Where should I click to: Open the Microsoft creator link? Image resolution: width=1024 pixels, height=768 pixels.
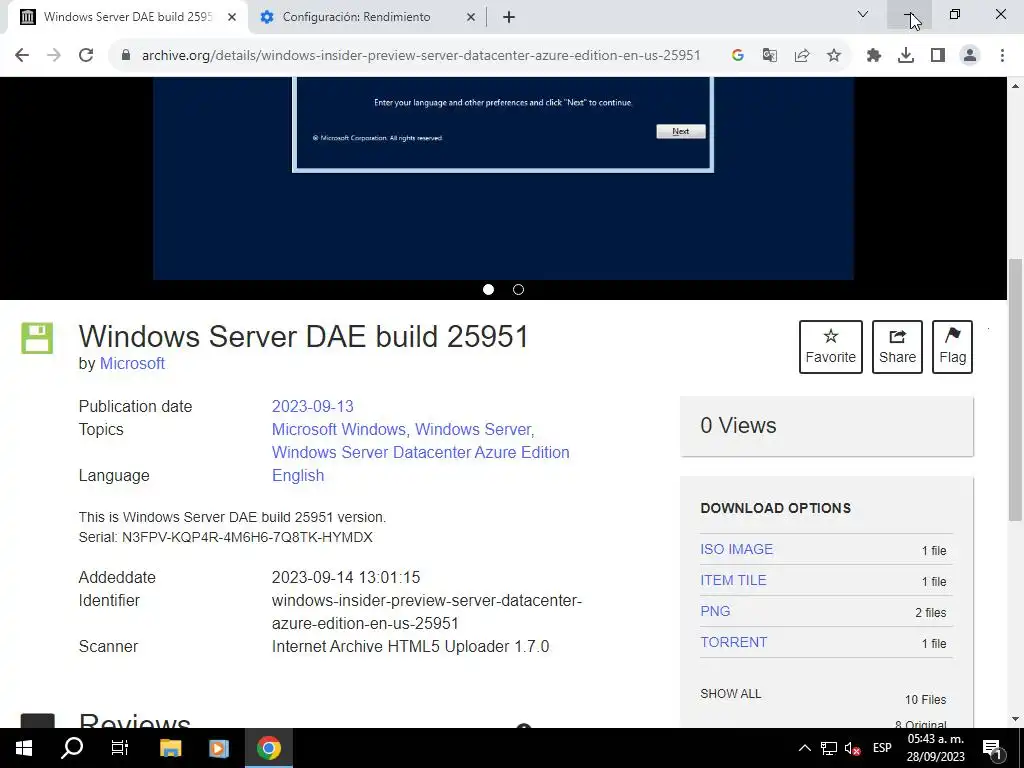tap(132, 364)
